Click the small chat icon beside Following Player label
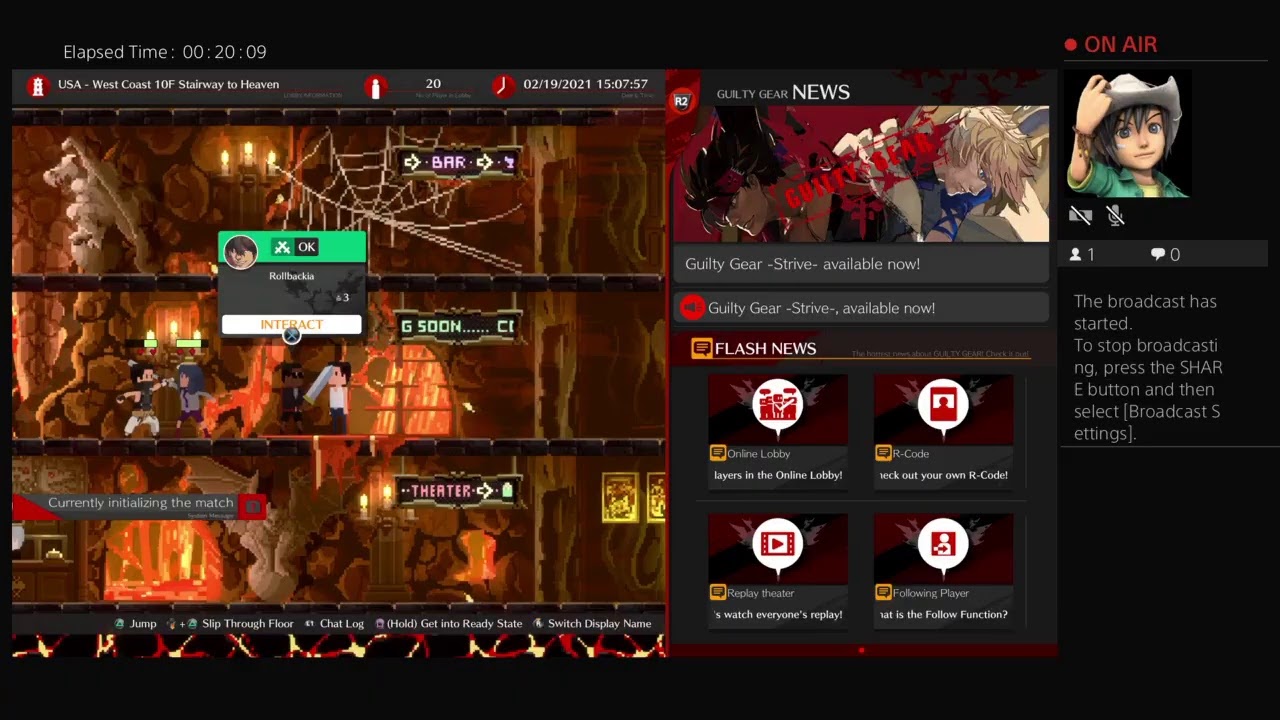This screenshot has width=1280, height=720. tap(884, 592)
